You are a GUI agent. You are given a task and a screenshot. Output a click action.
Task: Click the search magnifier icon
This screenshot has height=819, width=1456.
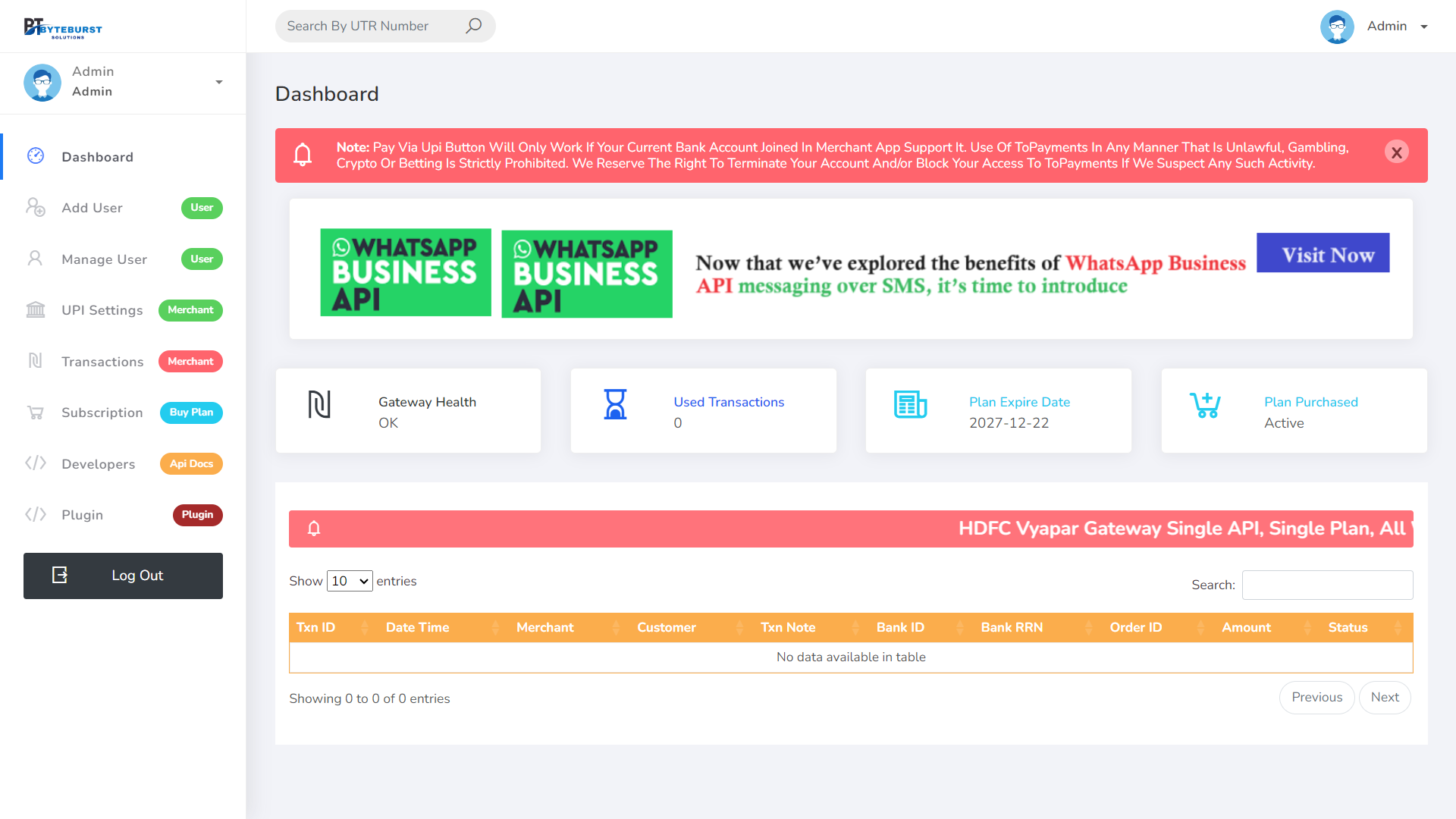[x=473, y=26]
